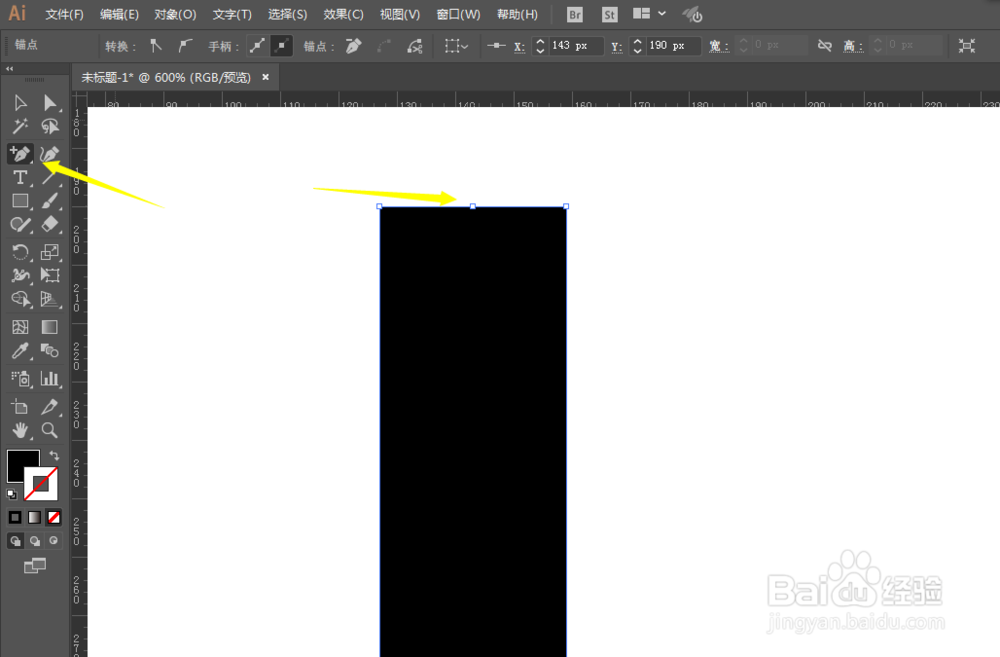Select the Column Graph tool
The width and height of the screenshot is (1000, 657).
(x=50, y=379)
